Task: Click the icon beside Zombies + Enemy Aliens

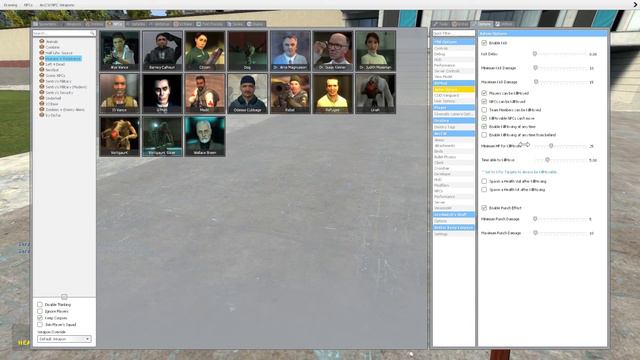Action: [42, 109]
